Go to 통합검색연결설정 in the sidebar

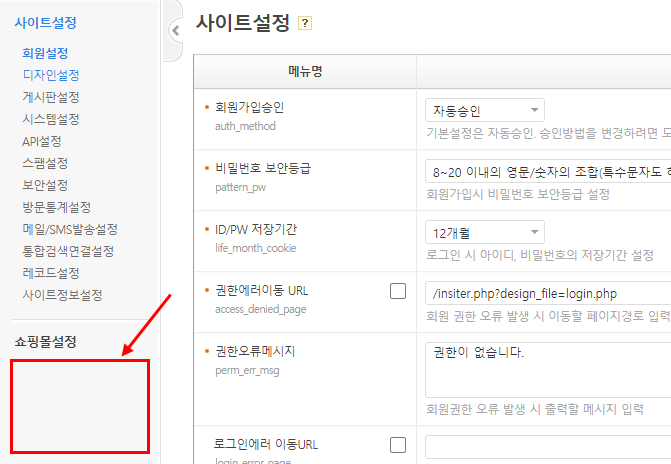(x=68, y=251)
